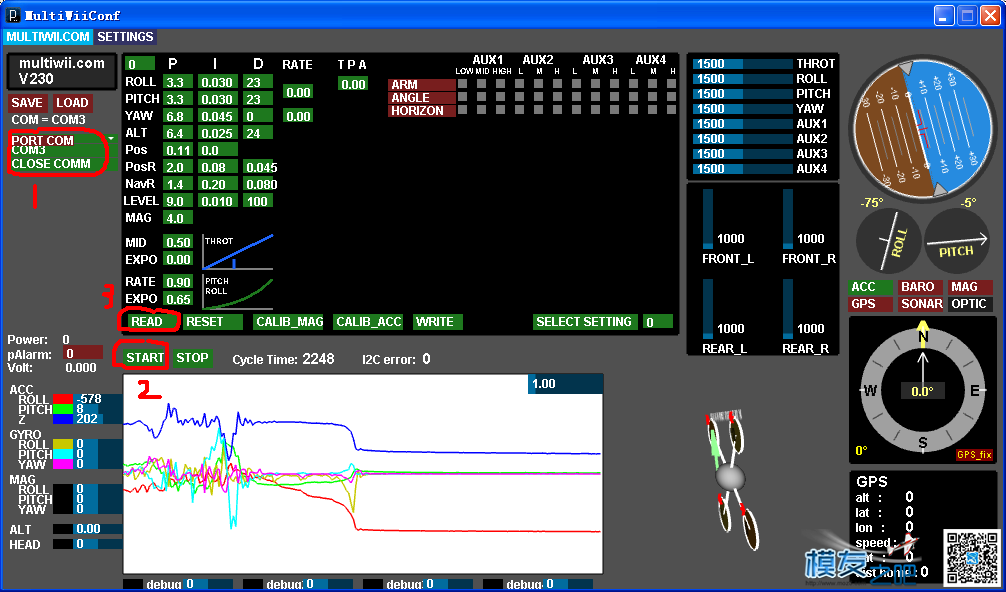1006x592 pixels.
Task: Click the multiwii.com V230 version label
Action: click(62, 71)
